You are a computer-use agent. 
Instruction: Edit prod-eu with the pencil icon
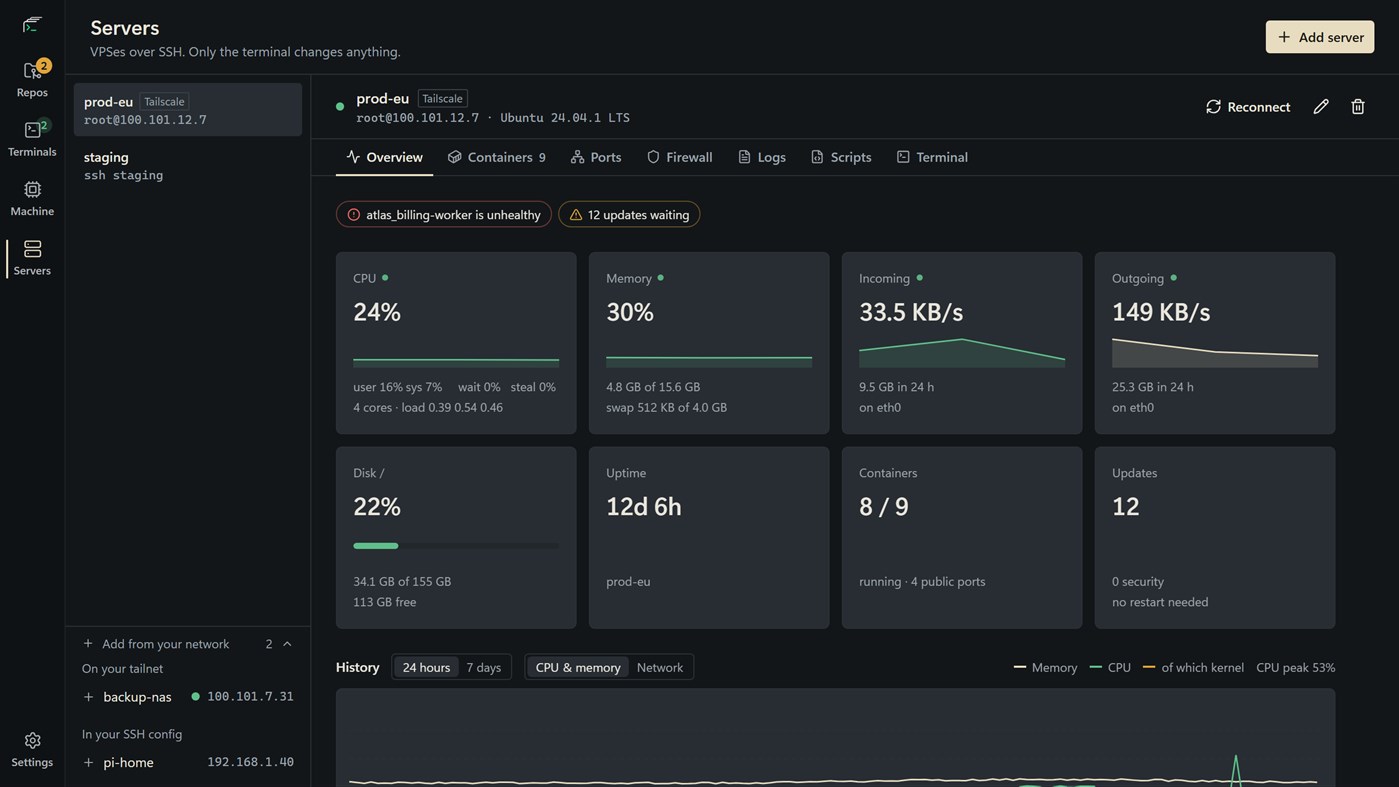[1321, 106]
